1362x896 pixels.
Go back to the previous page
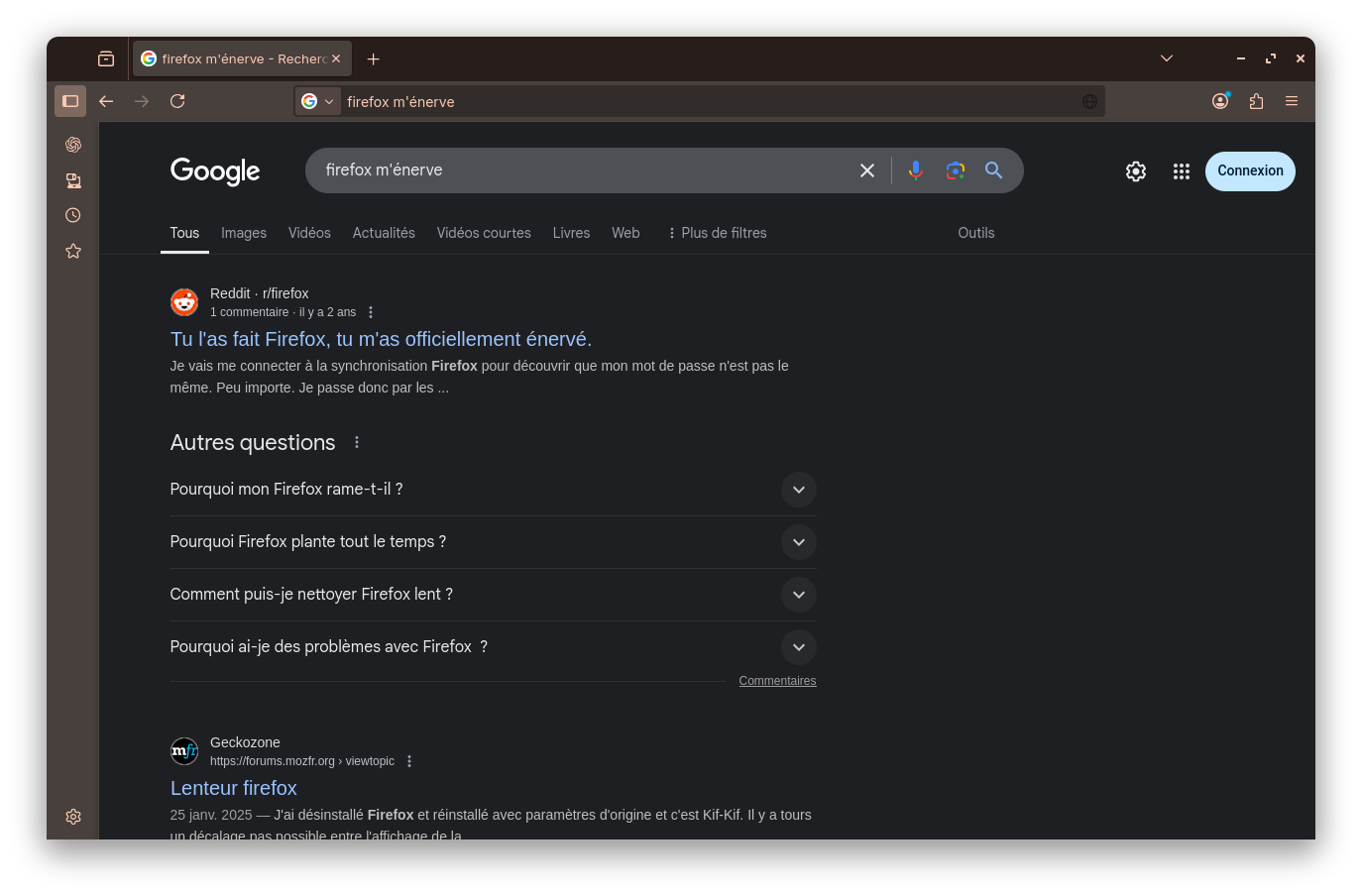click(106, 101)
